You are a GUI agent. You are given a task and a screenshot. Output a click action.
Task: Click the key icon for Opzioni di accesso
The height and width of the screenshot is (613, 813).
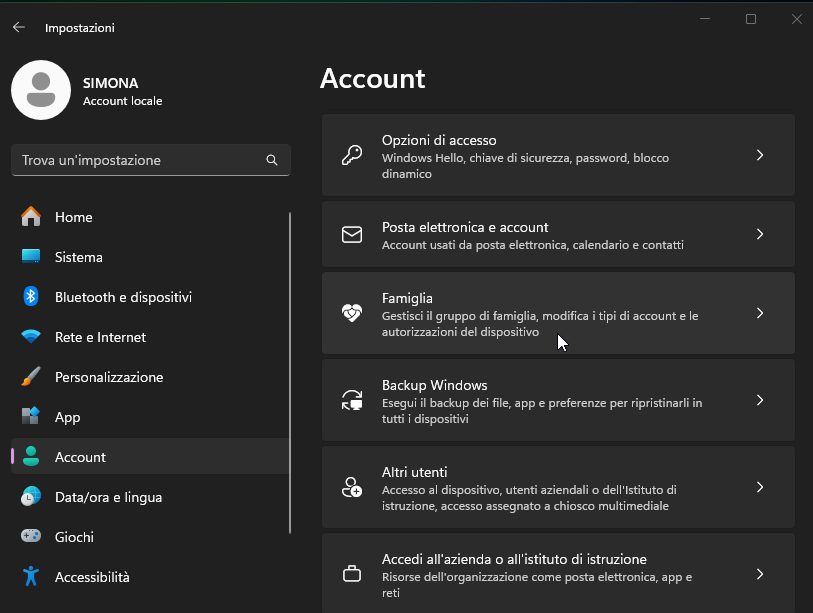[352, 155]
